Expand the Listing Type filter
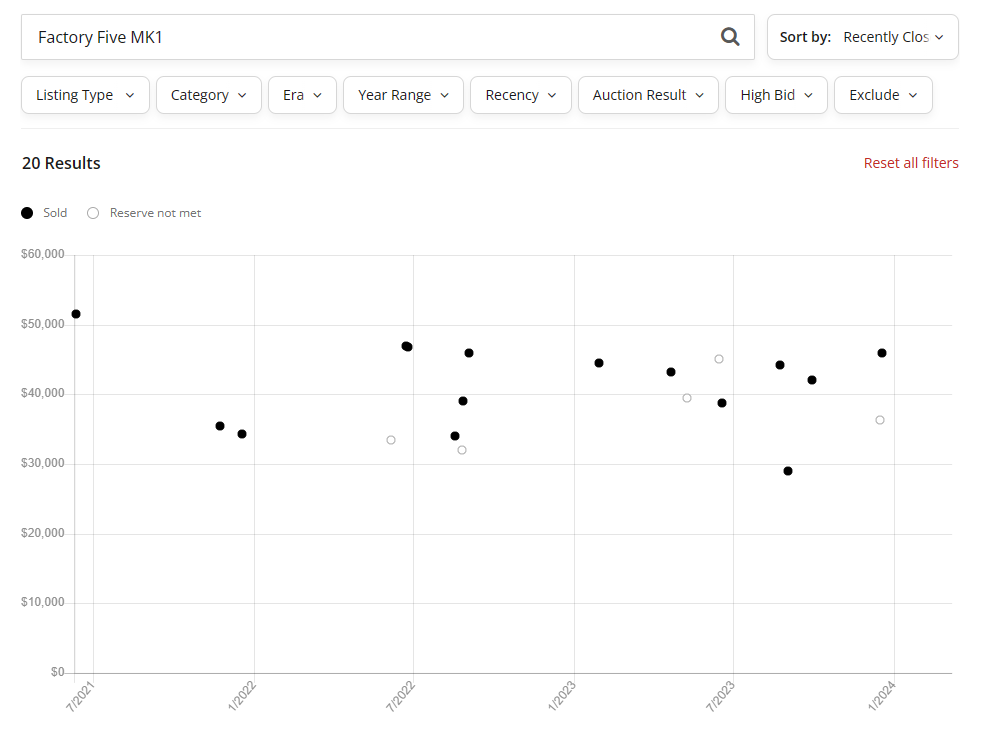This screenshot has height=742, width=989. point(85,95)
